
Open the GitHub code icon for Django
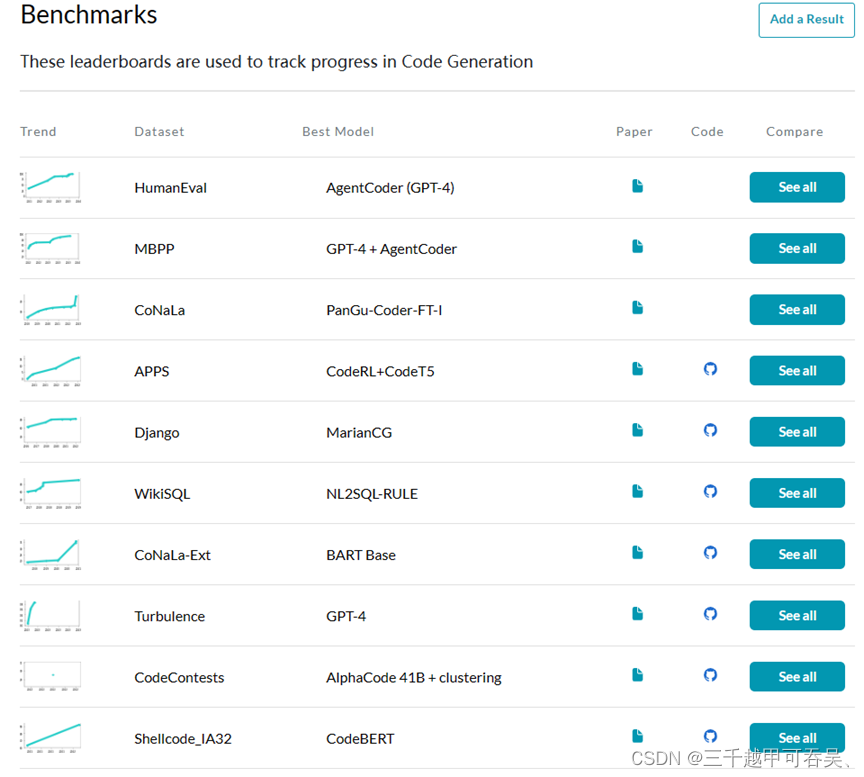[x=710, y=430]
